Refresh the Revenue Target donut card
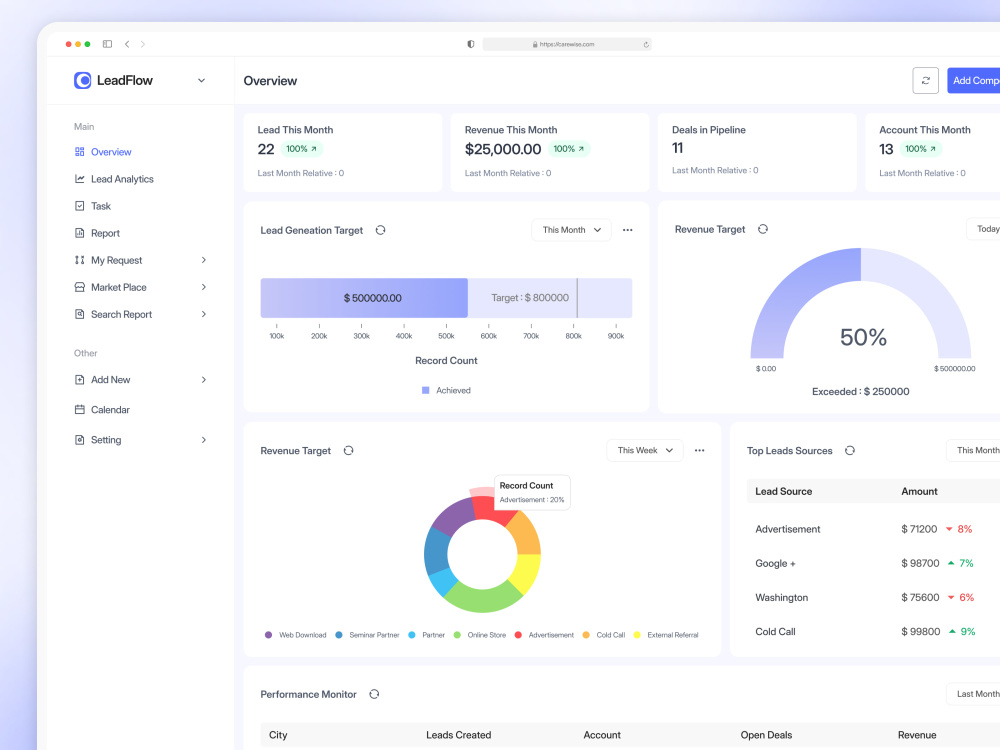 pos(348,450)
